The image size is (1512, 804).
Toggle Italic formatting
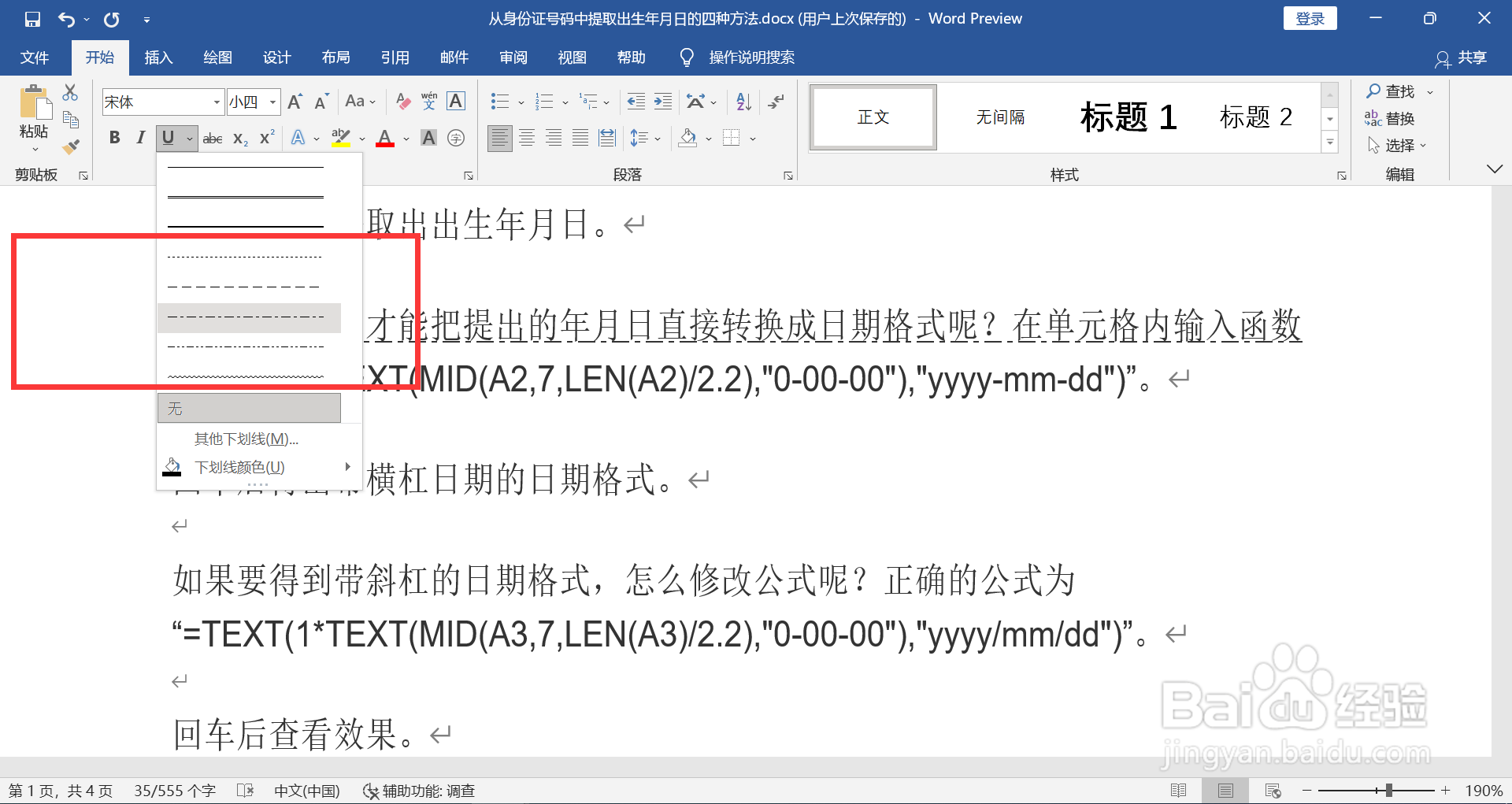click(x=140, y=138)
